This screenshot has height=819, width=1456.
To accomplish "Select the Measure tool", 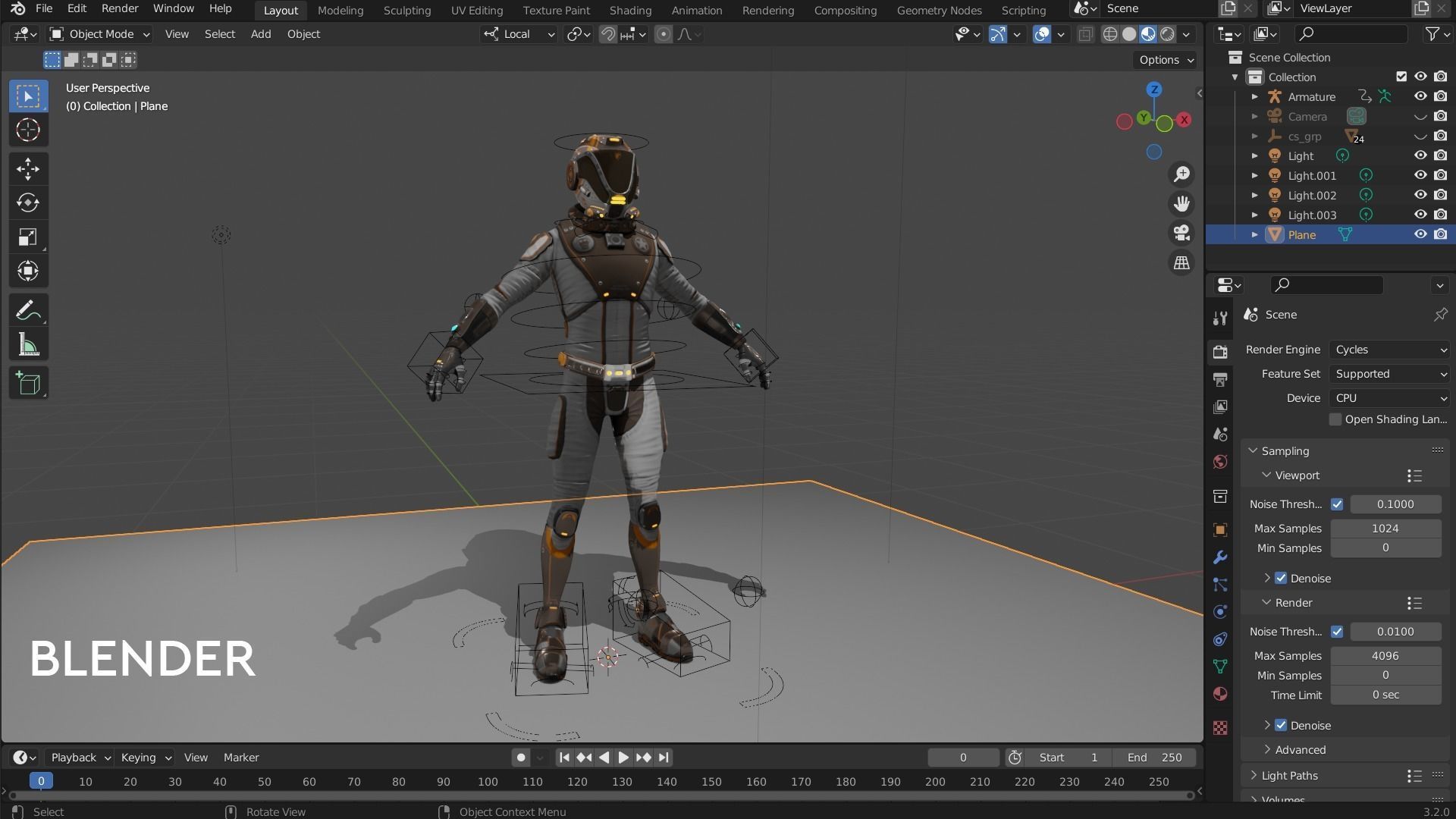I will point(28,345).
